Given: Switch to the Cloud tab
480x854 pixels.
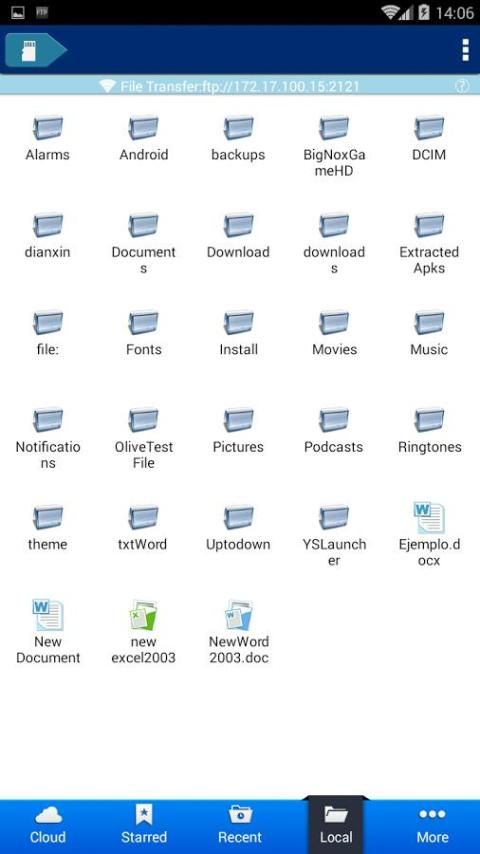Looking at the screenshot, I should tap(48, 825).
